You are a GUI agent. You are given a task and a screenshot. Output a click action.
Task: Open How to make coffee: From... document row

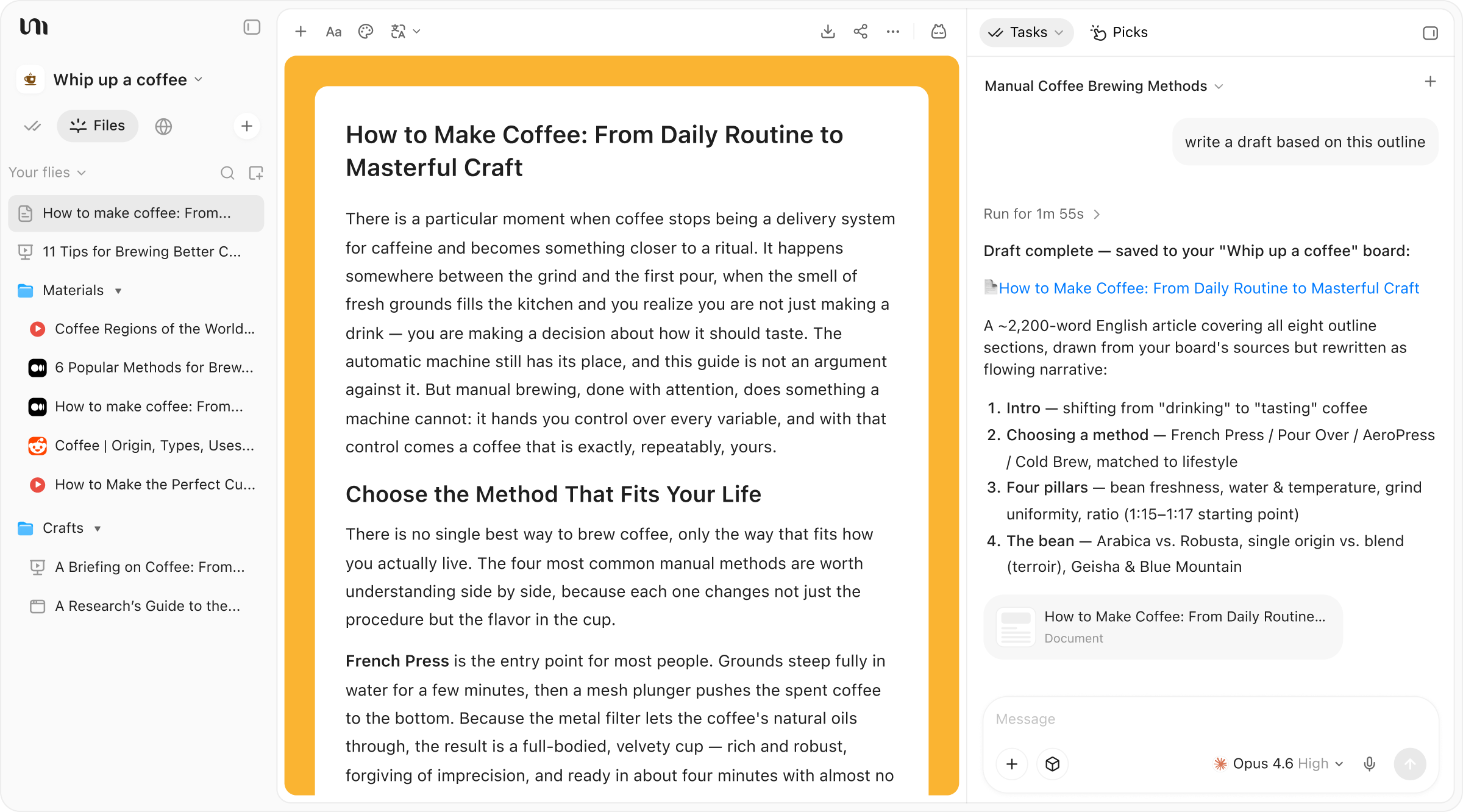tap(136, 213)
